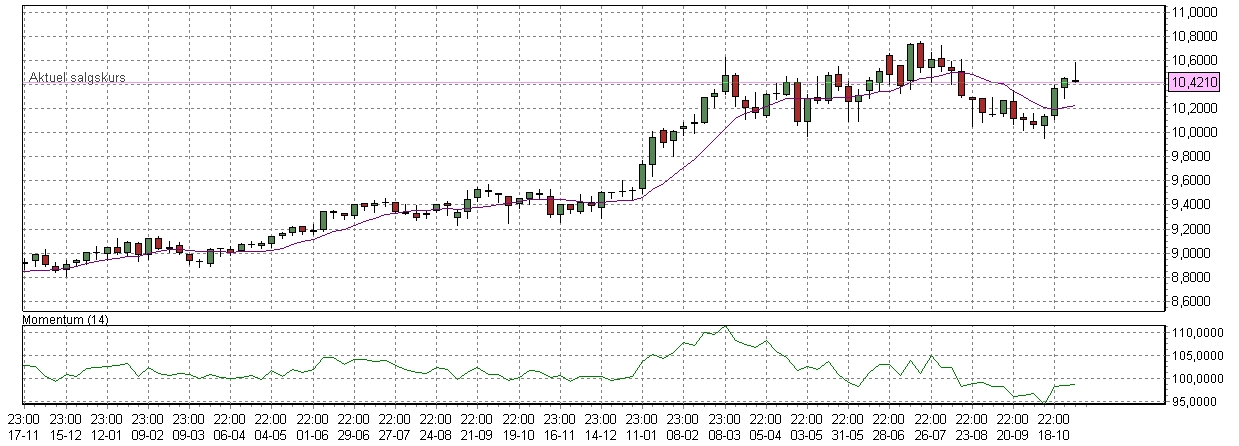1239x446 pixels.
Task: Select the 09-02 date label
Action: tap(147, 435)
